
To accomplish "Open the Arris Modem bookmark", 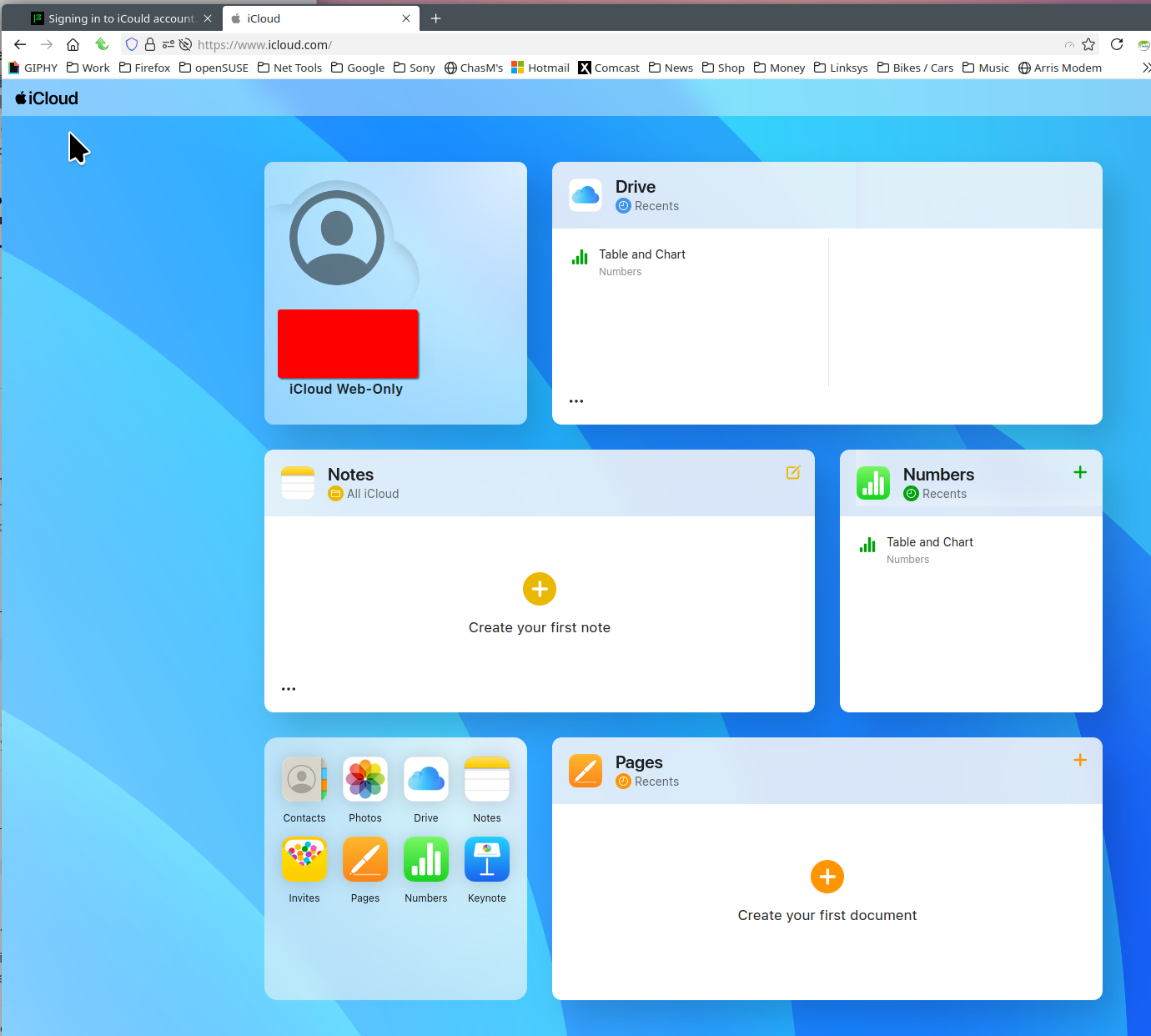I will point(1060,68).
